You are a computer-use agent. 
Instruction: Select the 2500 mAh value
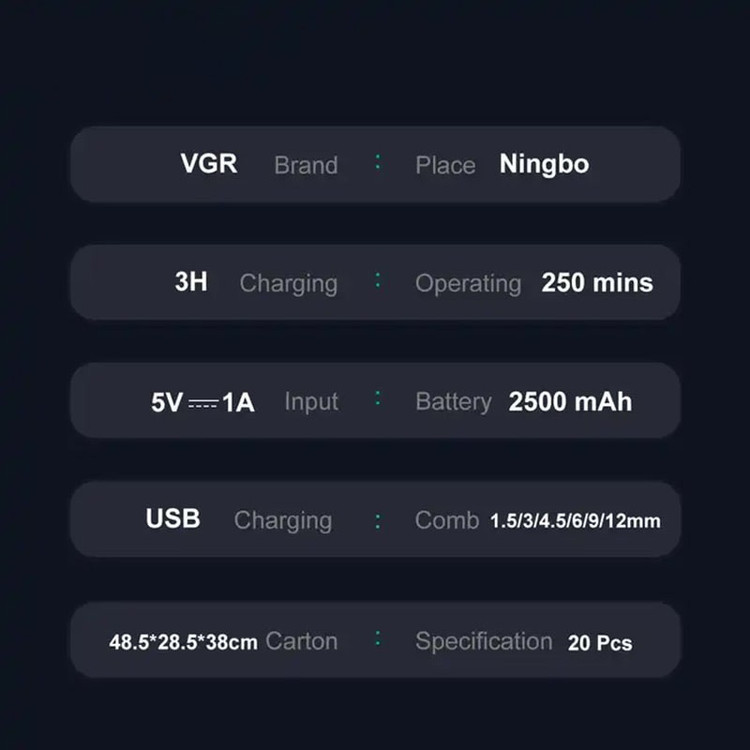[570, 401]
